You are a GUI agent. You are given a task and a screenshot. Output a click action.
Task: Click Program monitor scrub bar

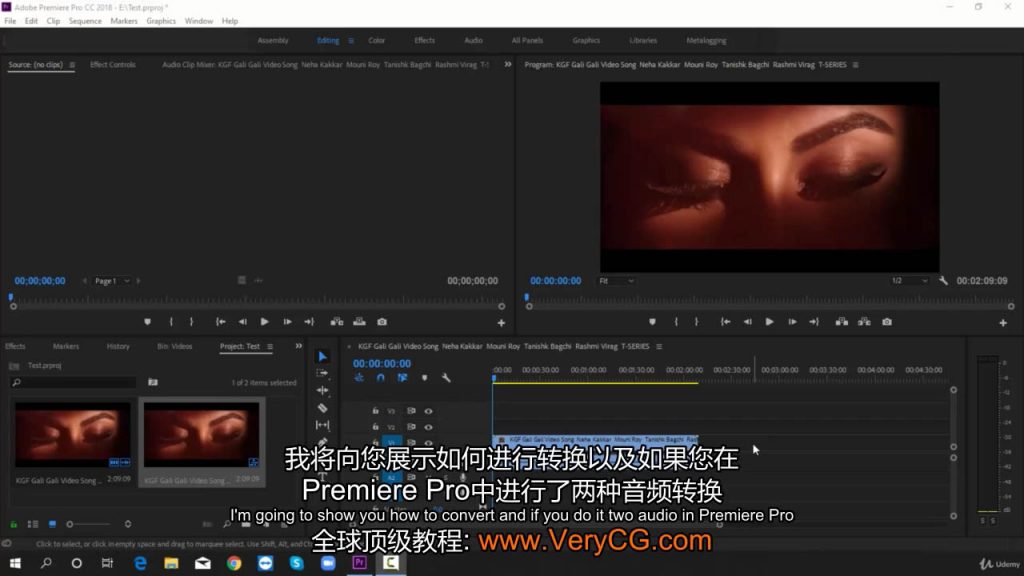click(770, 306)
